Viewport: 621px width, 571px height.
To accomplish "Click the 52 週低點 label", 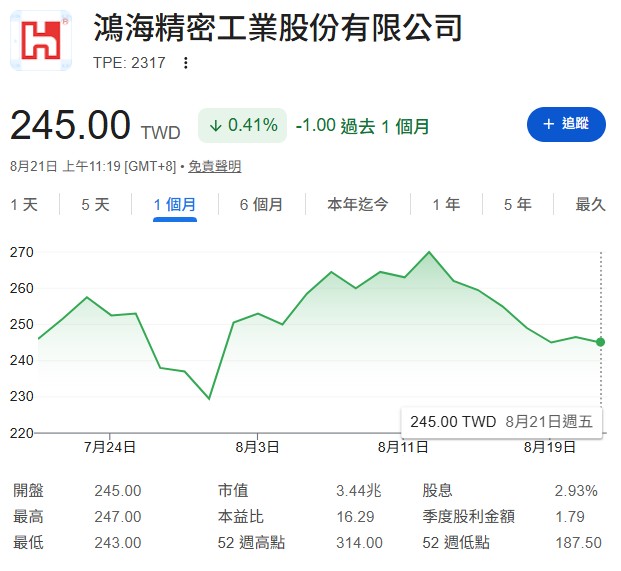I will [x=456, y=543].
